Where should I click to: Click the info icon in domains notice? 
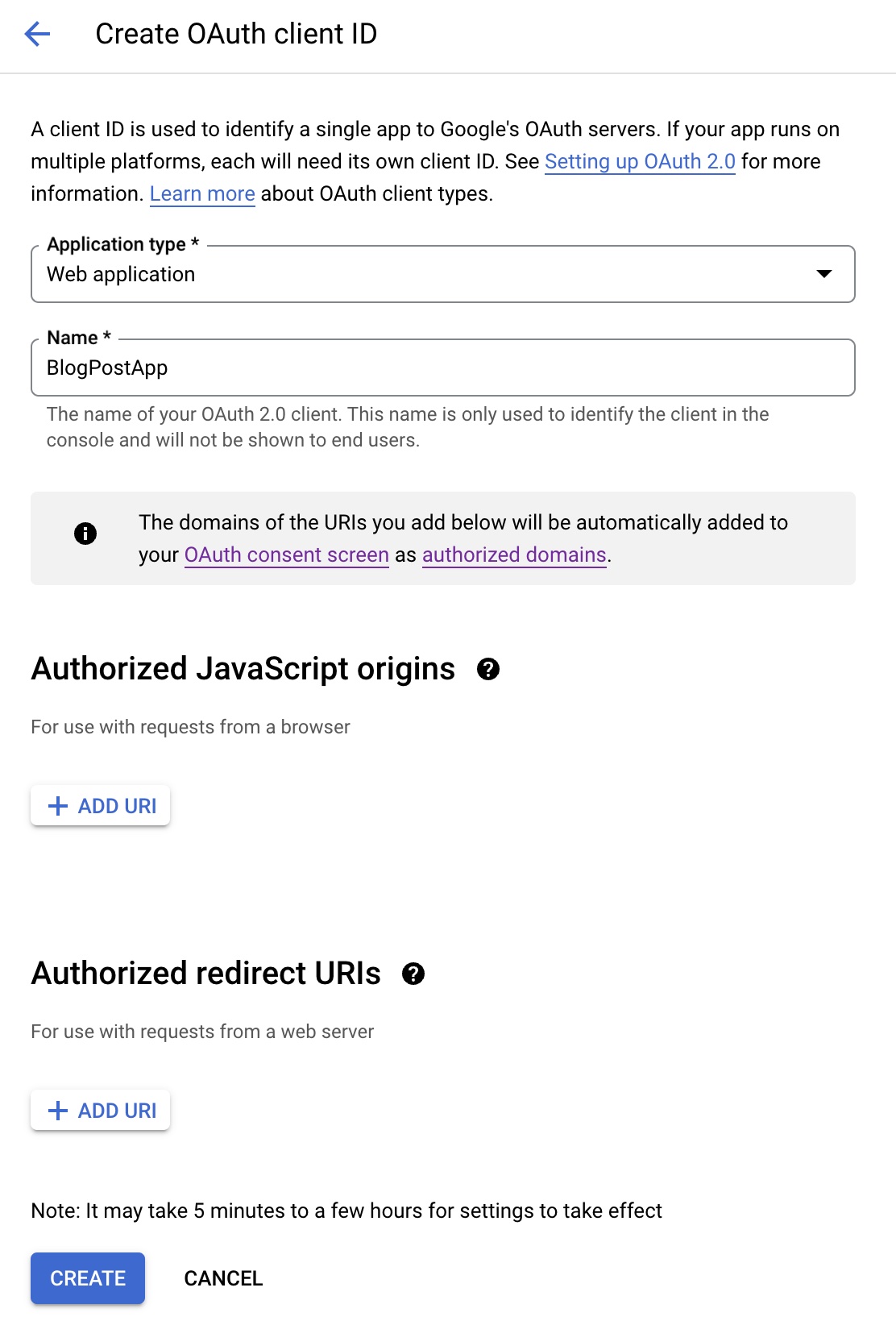click(x=85, y=534)
